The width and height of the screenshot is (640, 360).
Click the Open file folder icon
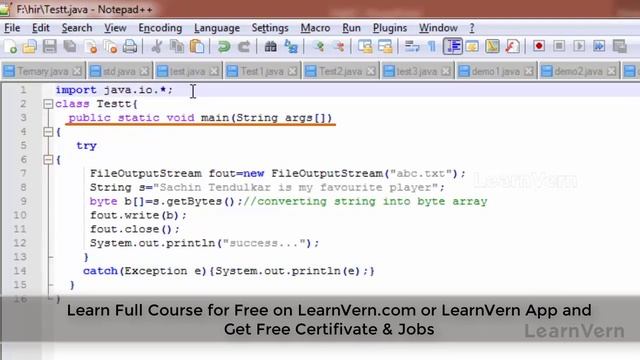pyautogui.click(x=30, y=47)
